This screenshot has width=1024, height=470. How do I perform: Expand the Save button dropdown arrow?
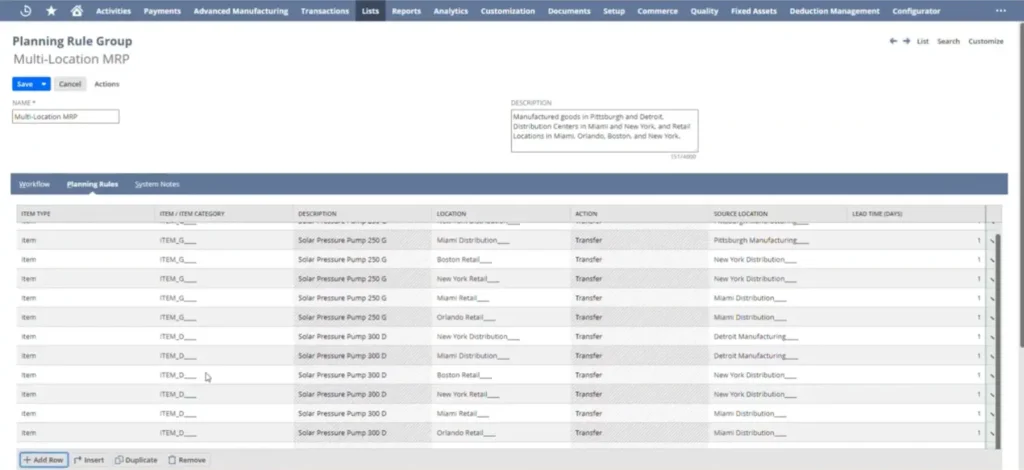point(45,84)
